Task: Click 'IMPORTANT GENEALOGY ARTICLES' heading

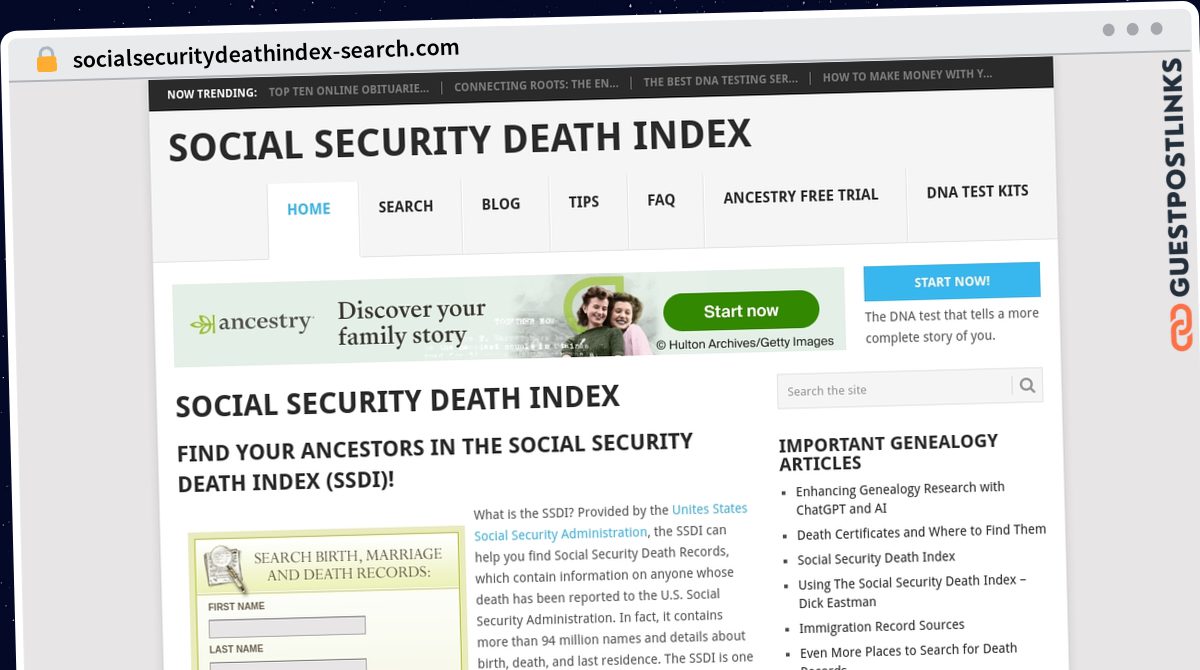Action: [888, 452]
